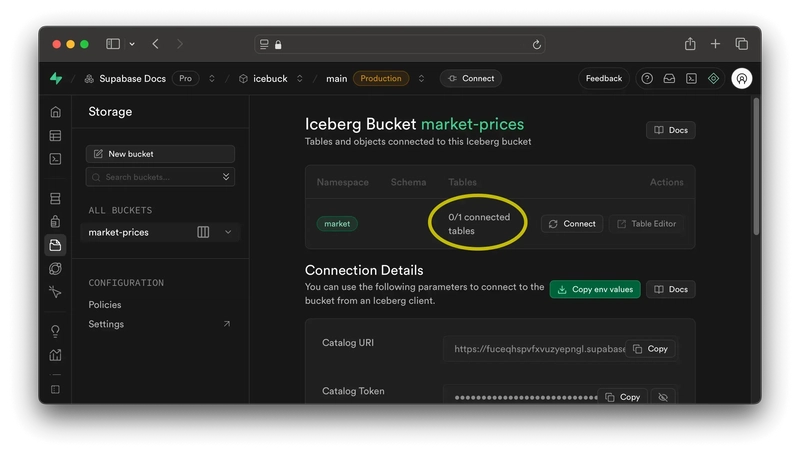Open the Authentication lock sidebar icon

tap(56, 221)
